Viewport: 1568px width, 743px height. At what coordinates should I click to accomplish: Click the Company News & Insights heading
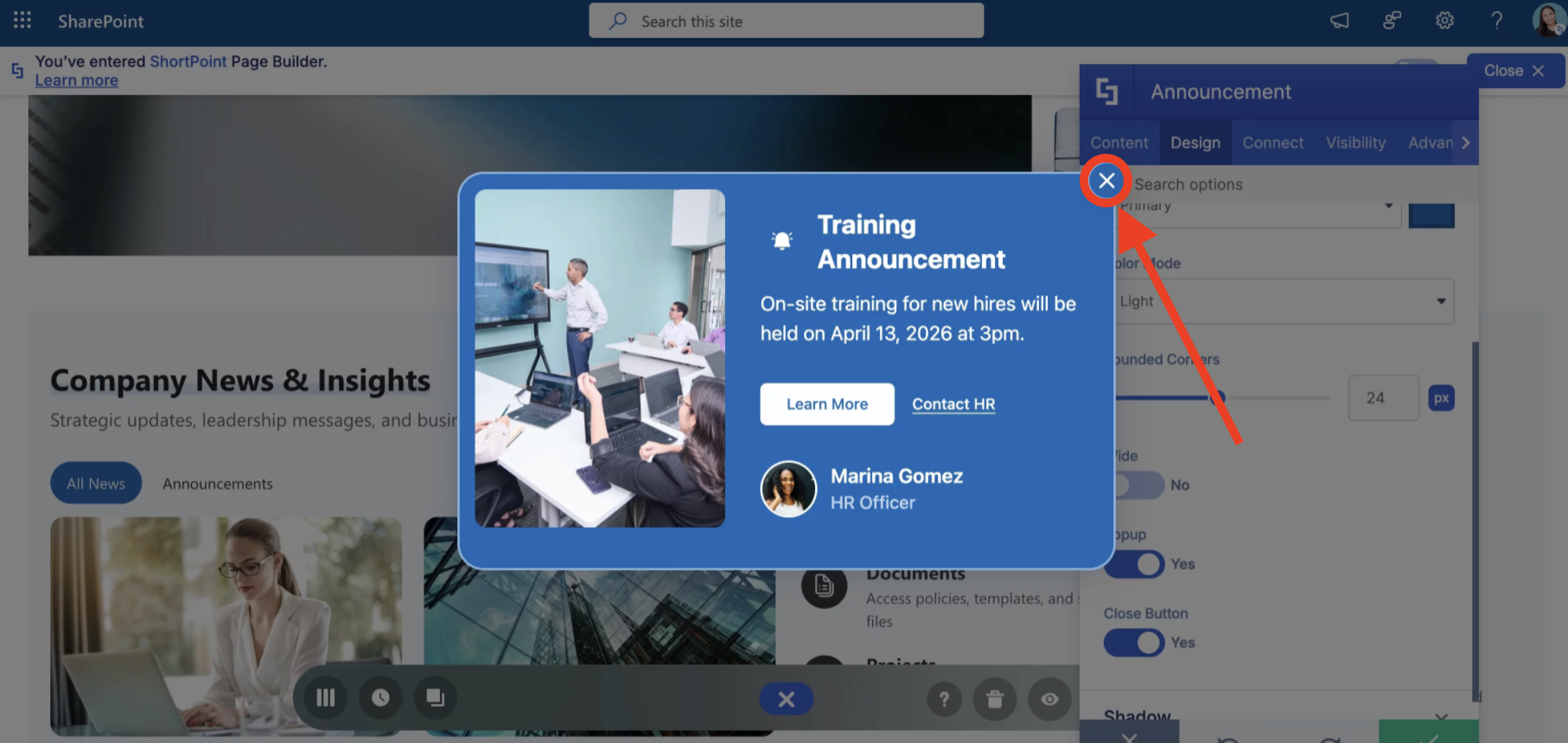point(240,380)
